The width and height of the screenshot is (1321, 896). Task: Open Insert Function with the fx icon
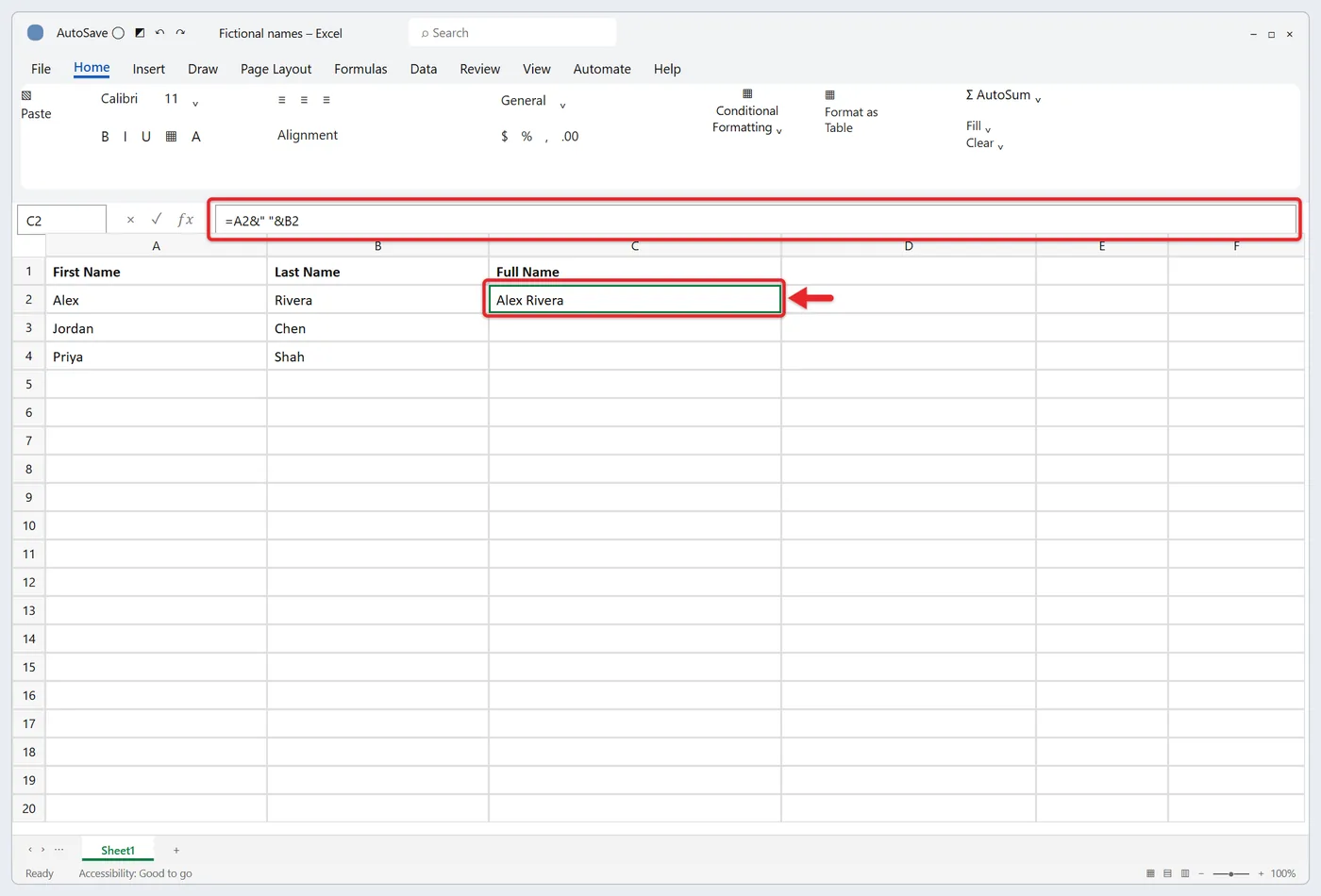pyautogui.click(x=186, y=220)
